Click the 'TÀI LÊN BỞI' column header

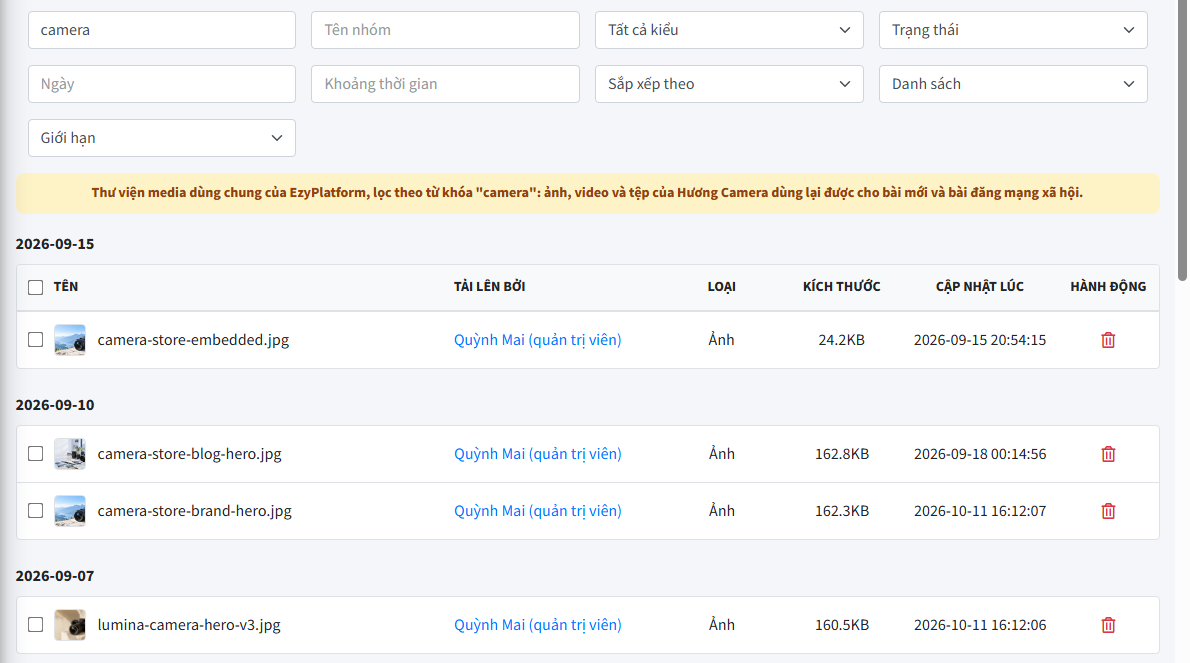(x=490, y=287)
